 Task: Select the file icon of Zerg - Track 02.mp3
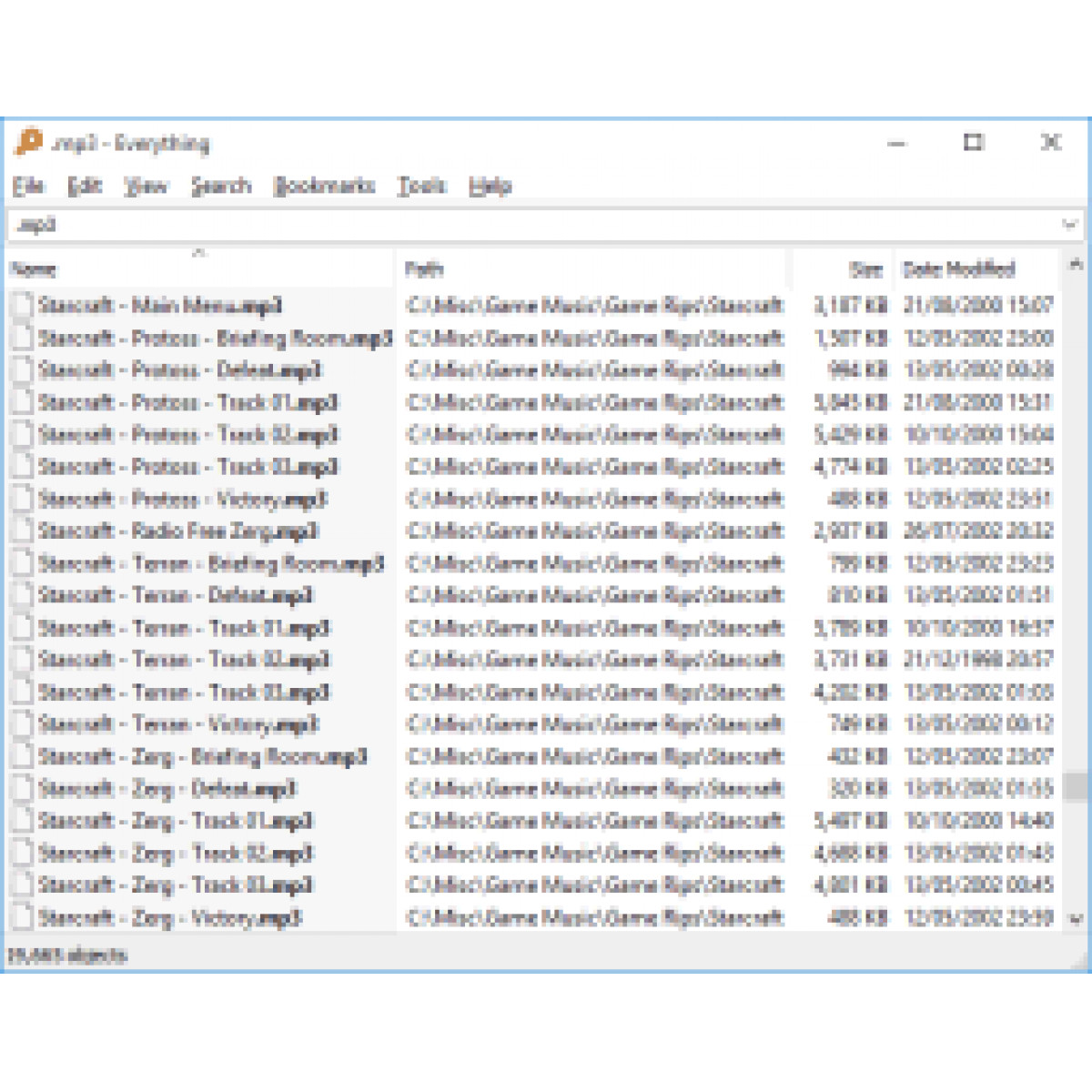[23, 853]
